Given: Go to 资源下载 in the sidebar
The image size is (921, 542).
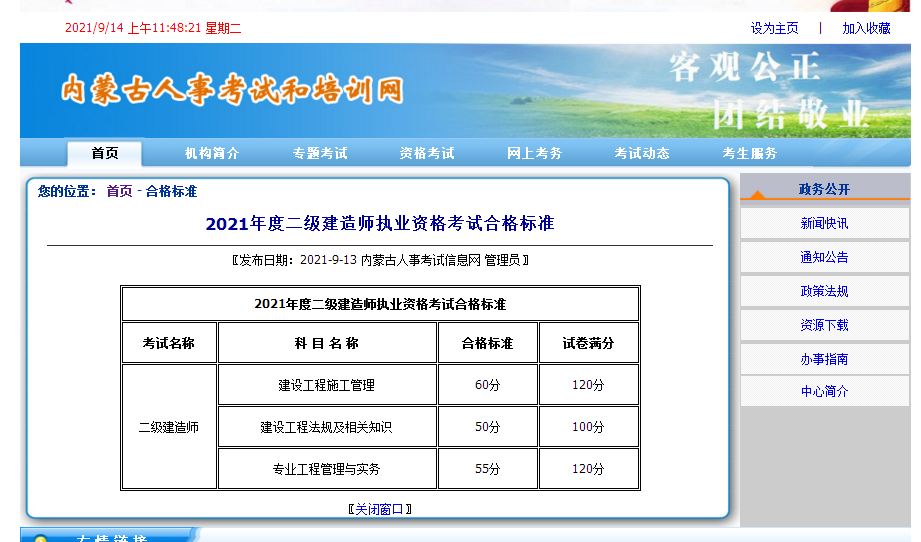Looking at the screenshot, I should [x=824, y=325].
